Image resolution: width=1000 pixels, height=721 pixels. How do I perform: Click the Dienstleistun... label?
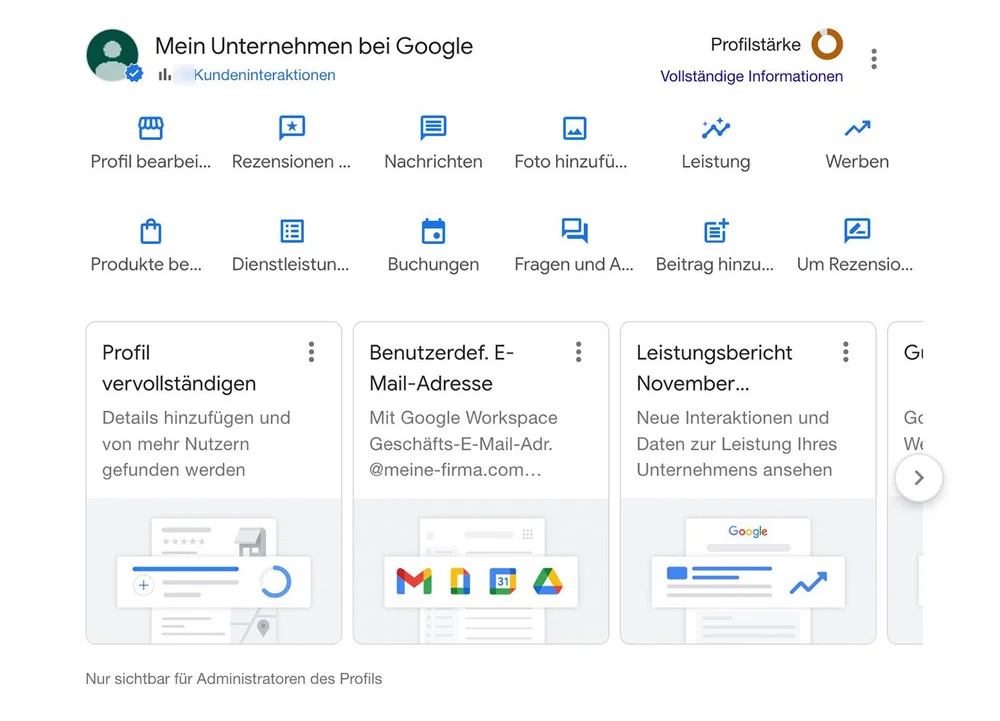(290, 264)
